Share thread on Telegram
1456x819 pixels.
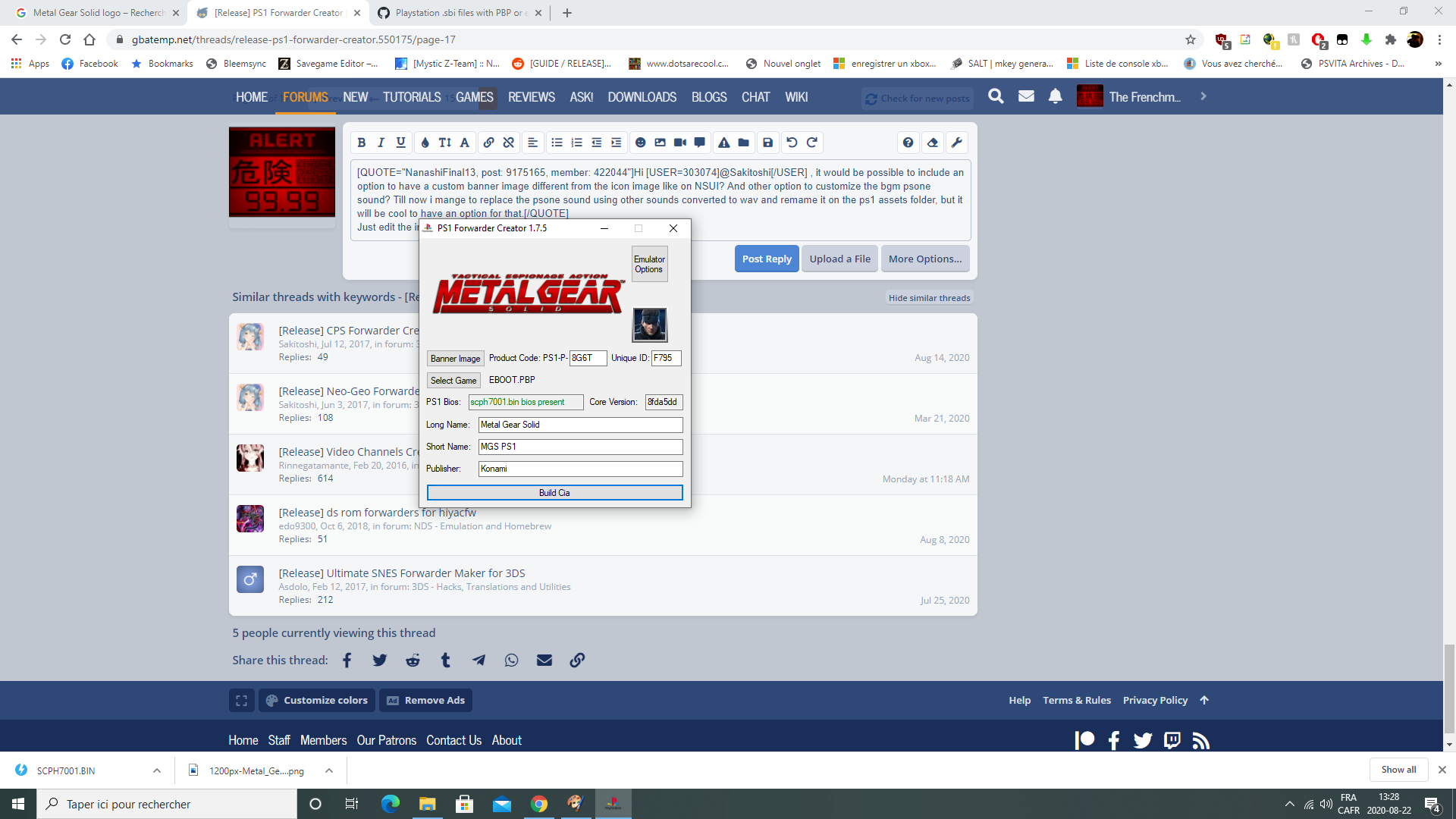(479, 661)
